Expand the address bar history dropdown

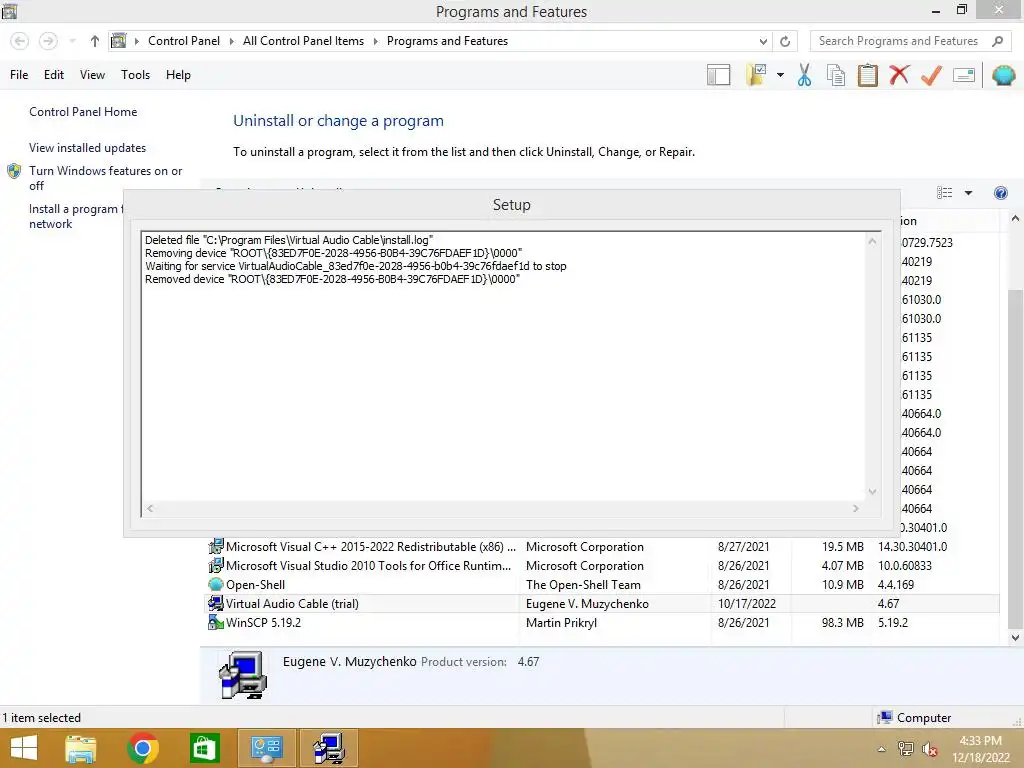[x=763, y=41]
